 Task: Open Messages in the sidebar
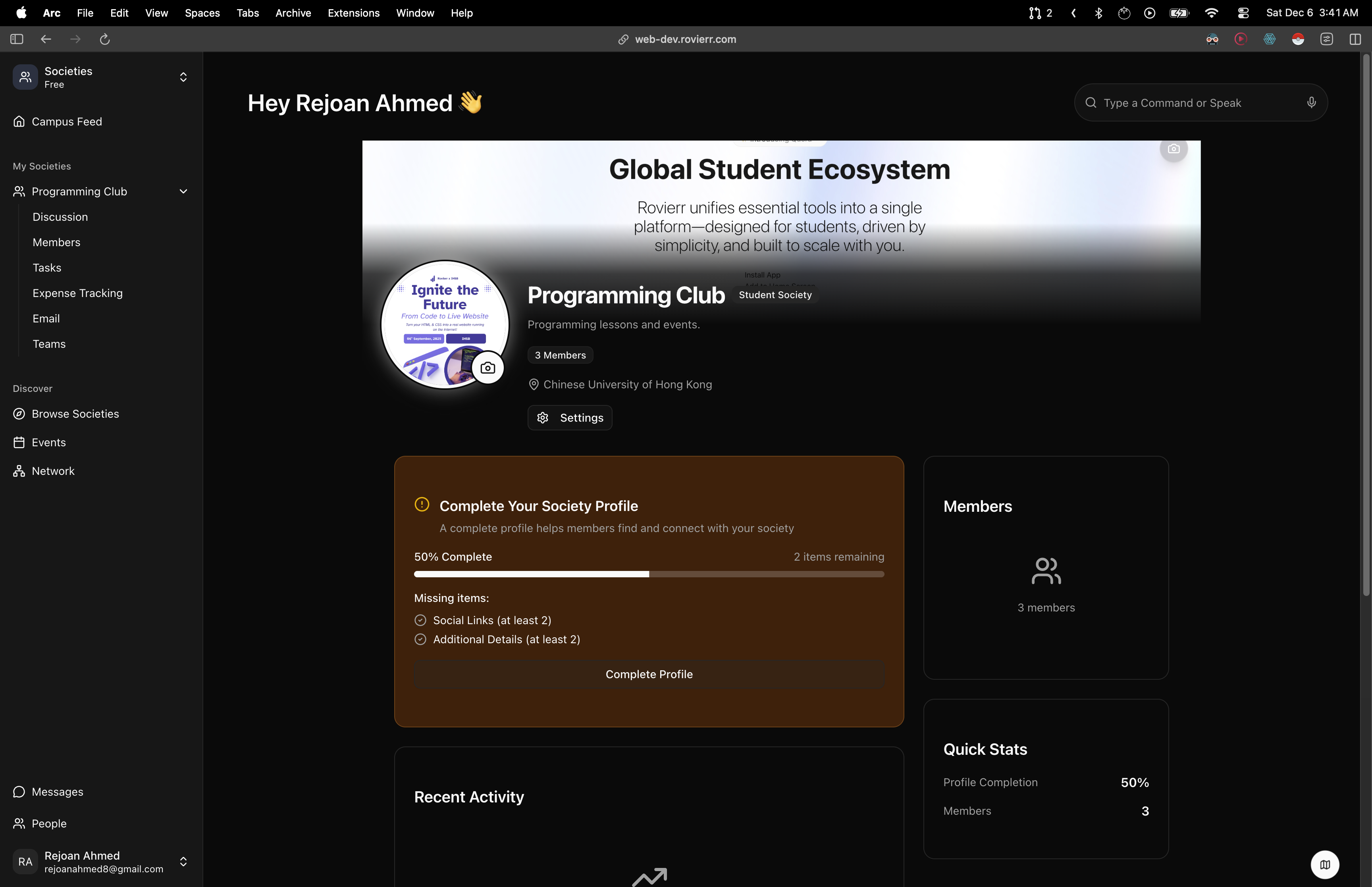[57, 791]
